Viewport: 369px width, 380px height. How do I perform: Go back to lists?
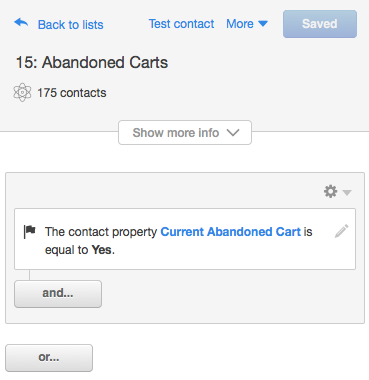[x=70, y=25]
